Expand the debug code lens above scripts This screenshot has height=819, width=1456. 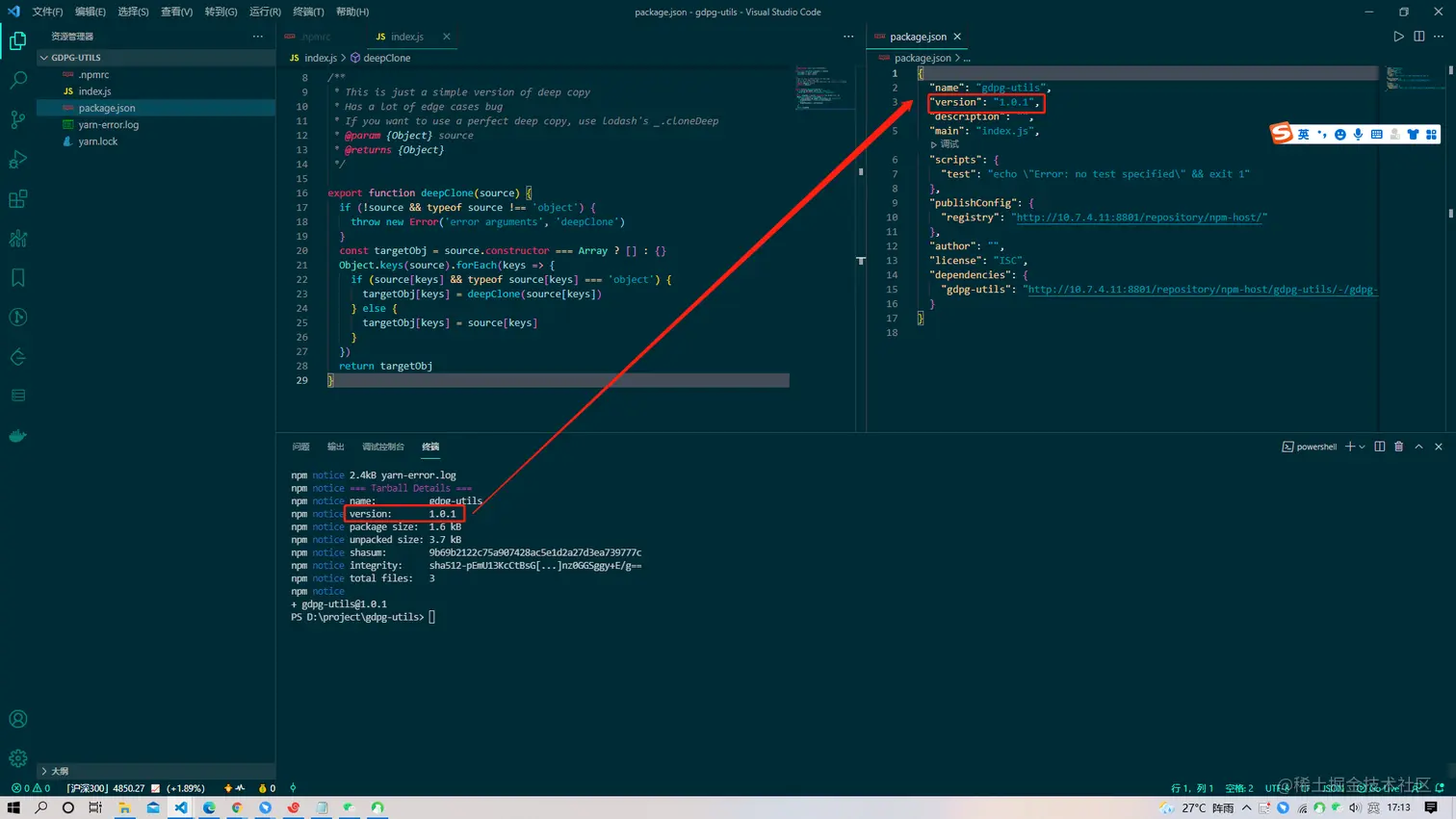pos(945,144)
